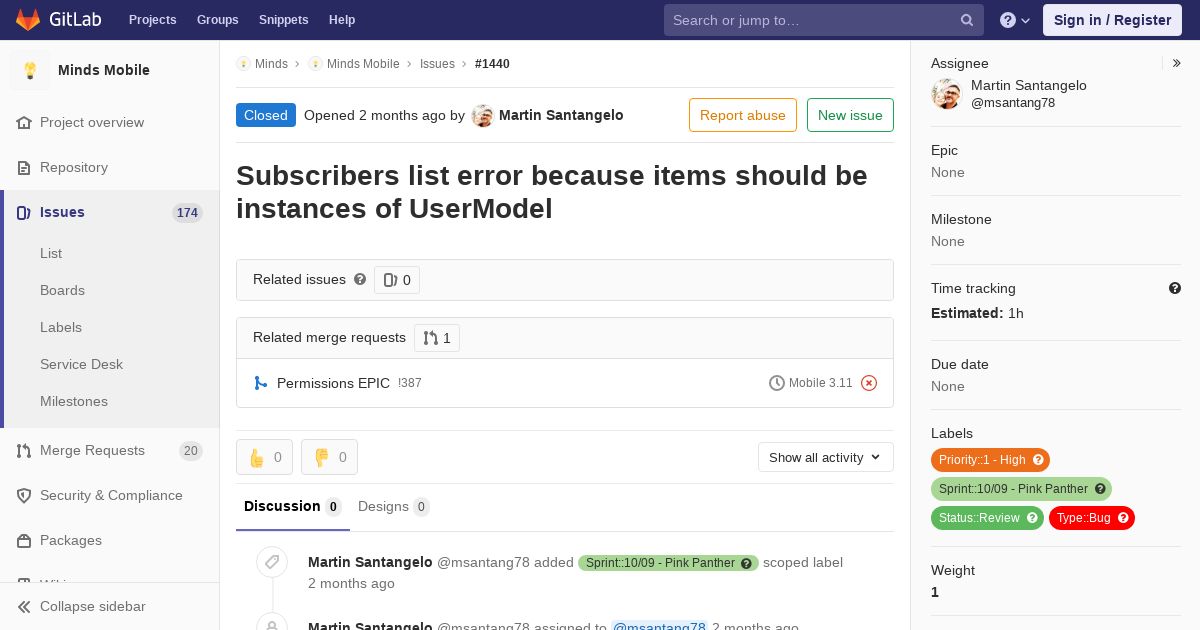Click the Priority::1 - High orange label

[x=990, y=460]
